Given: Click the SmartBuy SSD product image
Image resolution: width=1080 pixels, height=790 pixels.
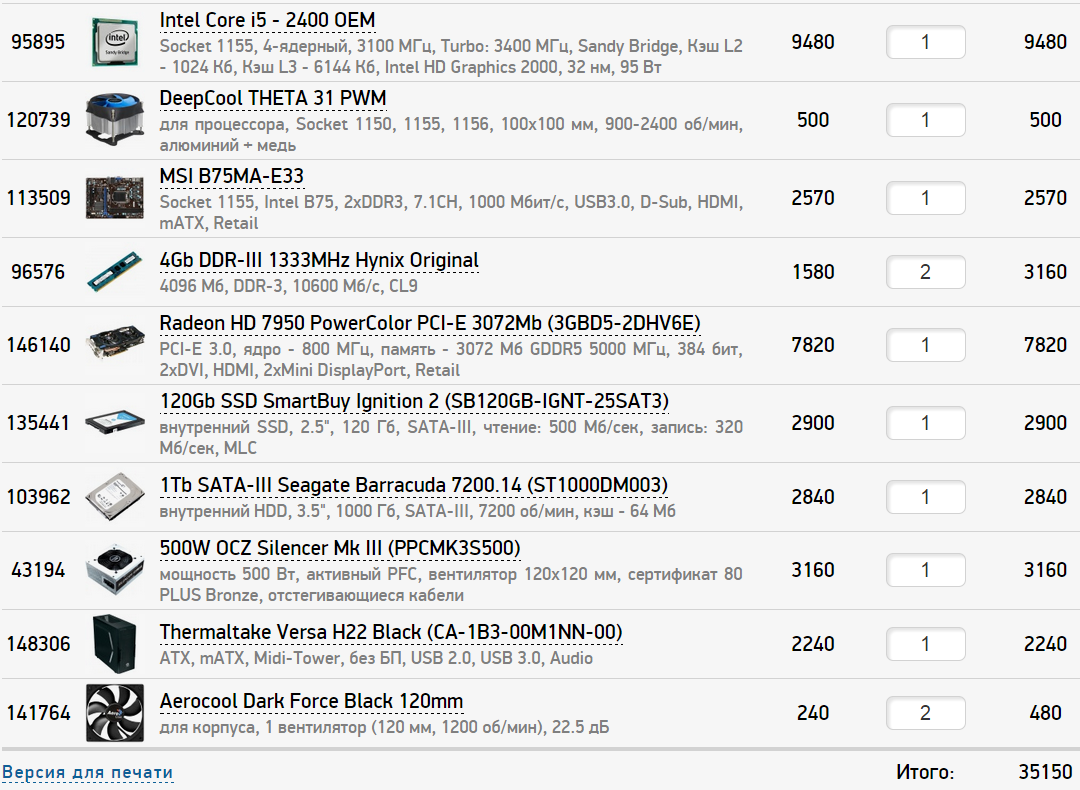Looking at the screenshot, I should [114, 423].
